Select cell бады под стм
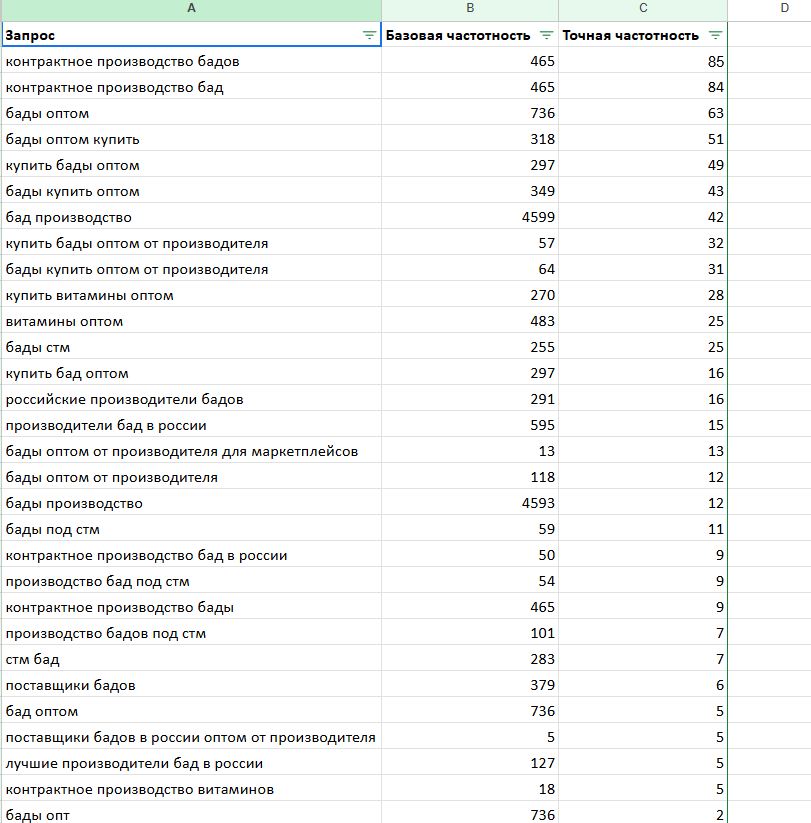Screen dimensions: 811x823 [x=191, y=529]
